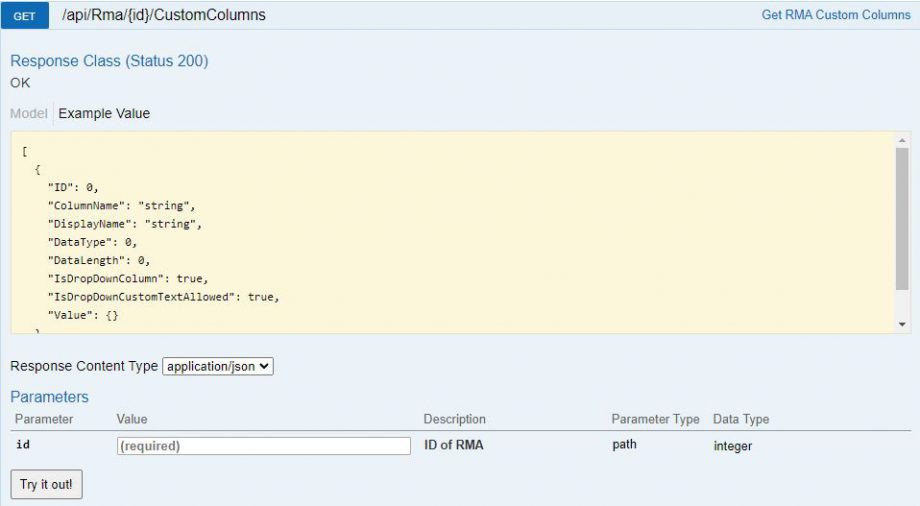
Task: Click the Data Type column header
Action: pos(741,419)
